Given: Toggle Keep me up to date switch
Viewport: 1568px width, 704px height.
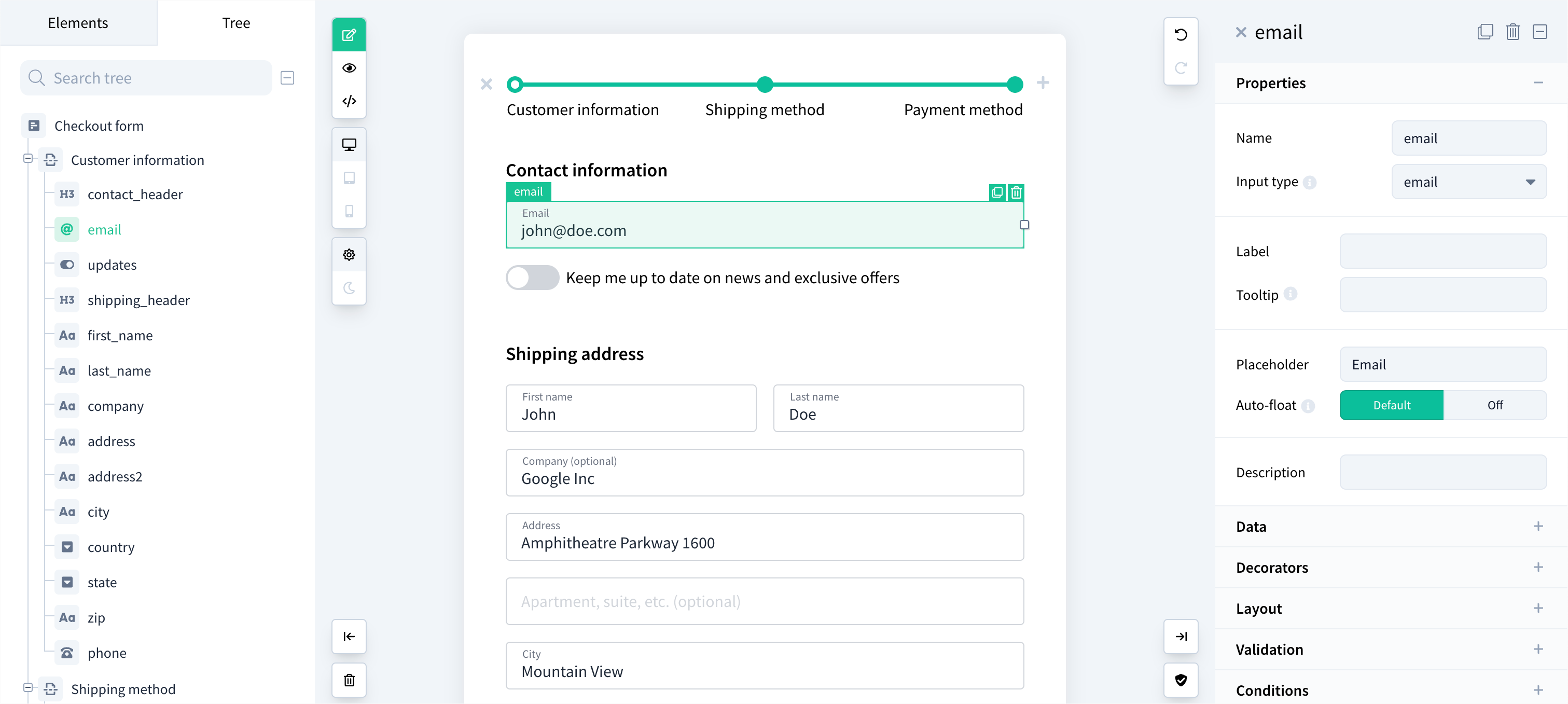Looking at the screenshot, I should [532, 278].
